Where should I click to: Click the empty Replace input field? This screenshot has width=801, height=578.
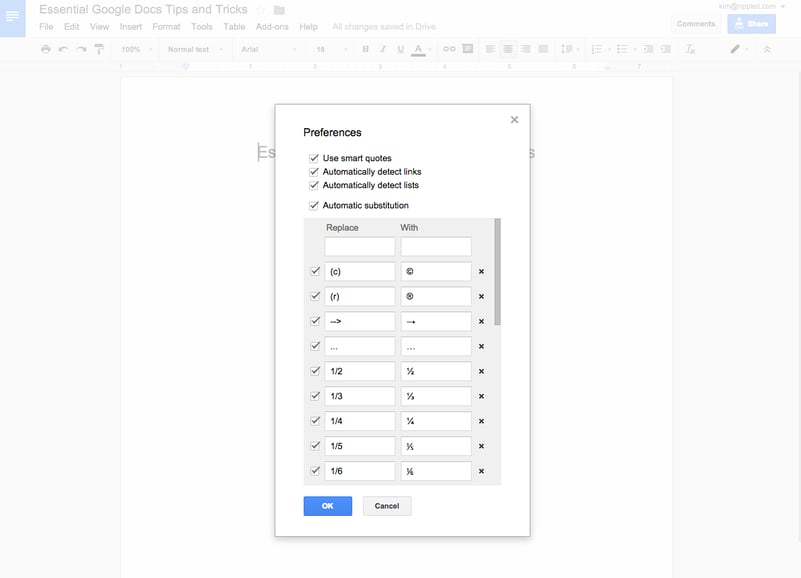(360, 246)
